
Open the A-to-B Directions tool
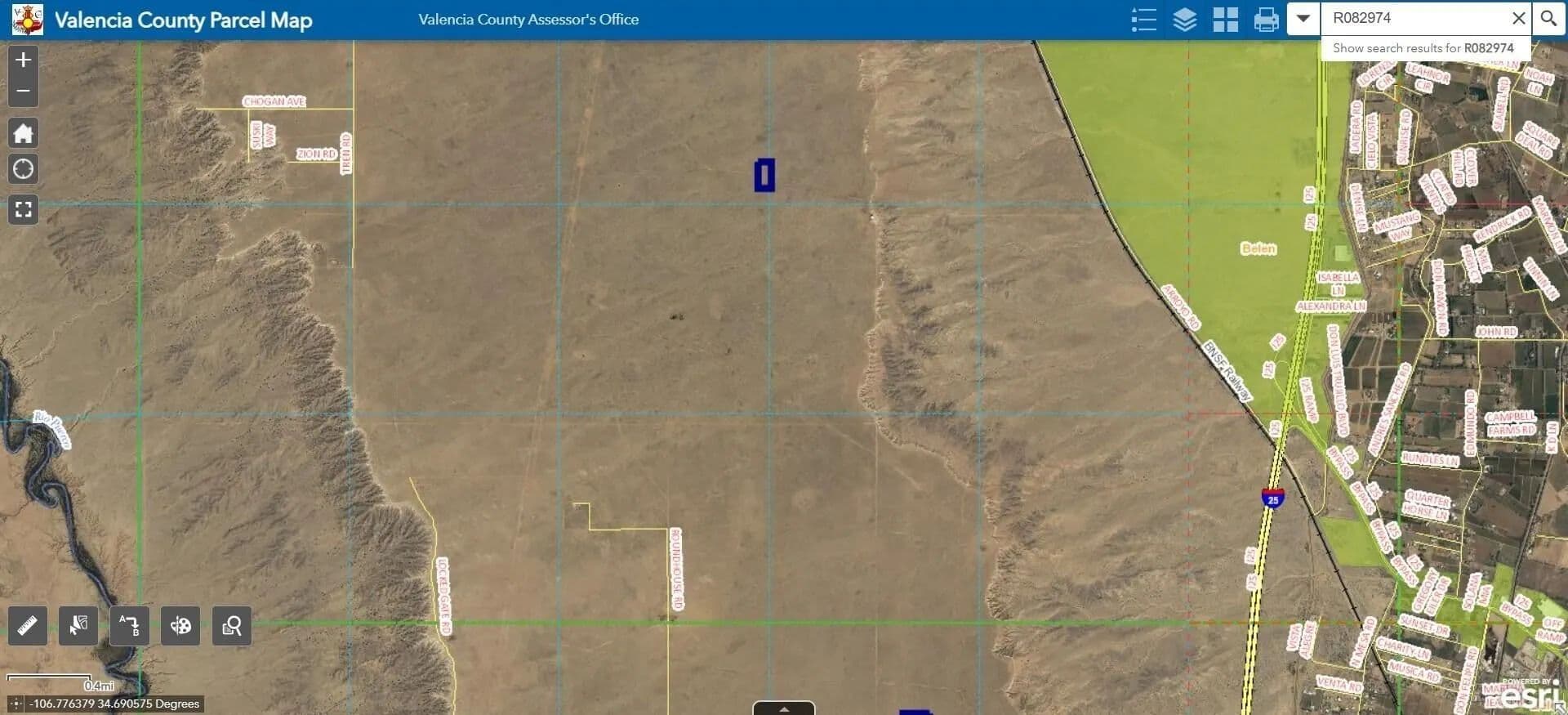(x=129, y=626)
